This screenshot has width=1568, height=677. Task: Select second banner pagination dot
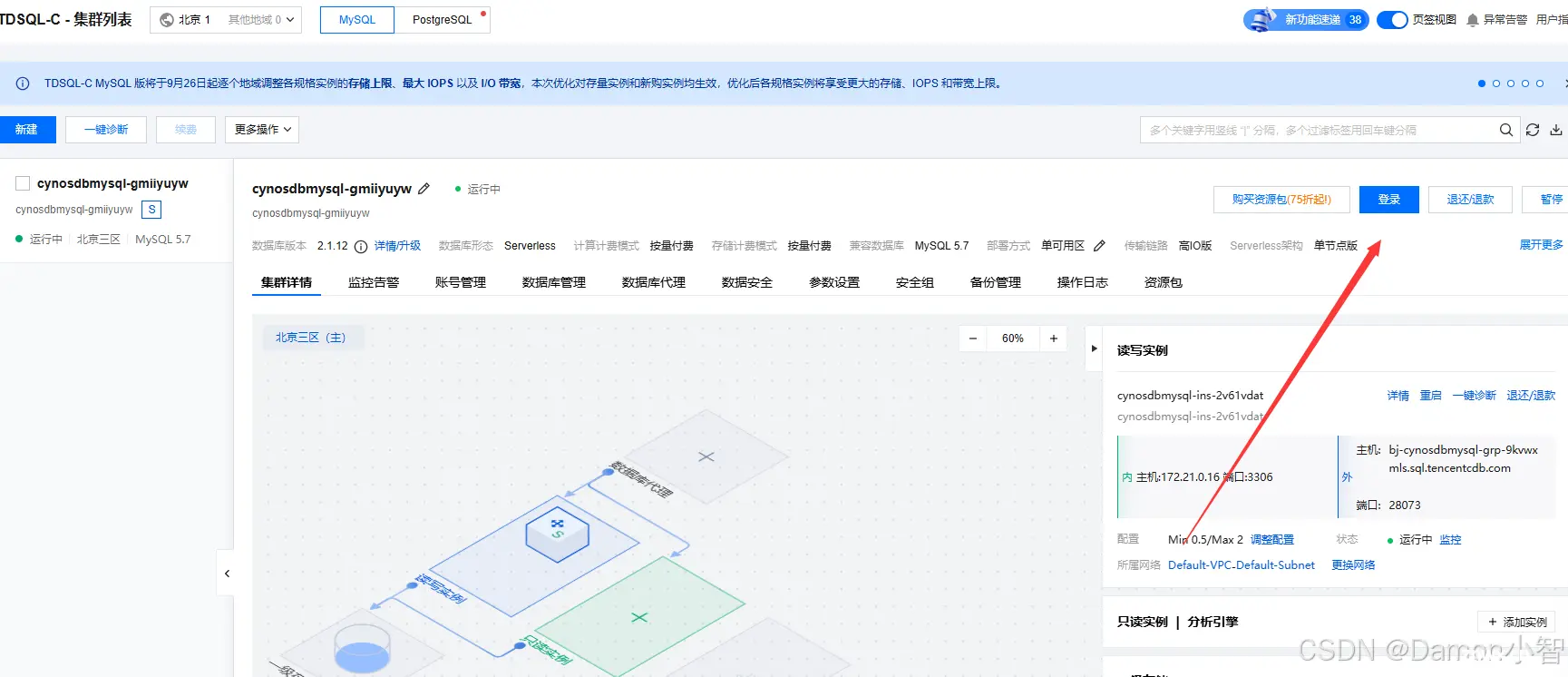1496,83
